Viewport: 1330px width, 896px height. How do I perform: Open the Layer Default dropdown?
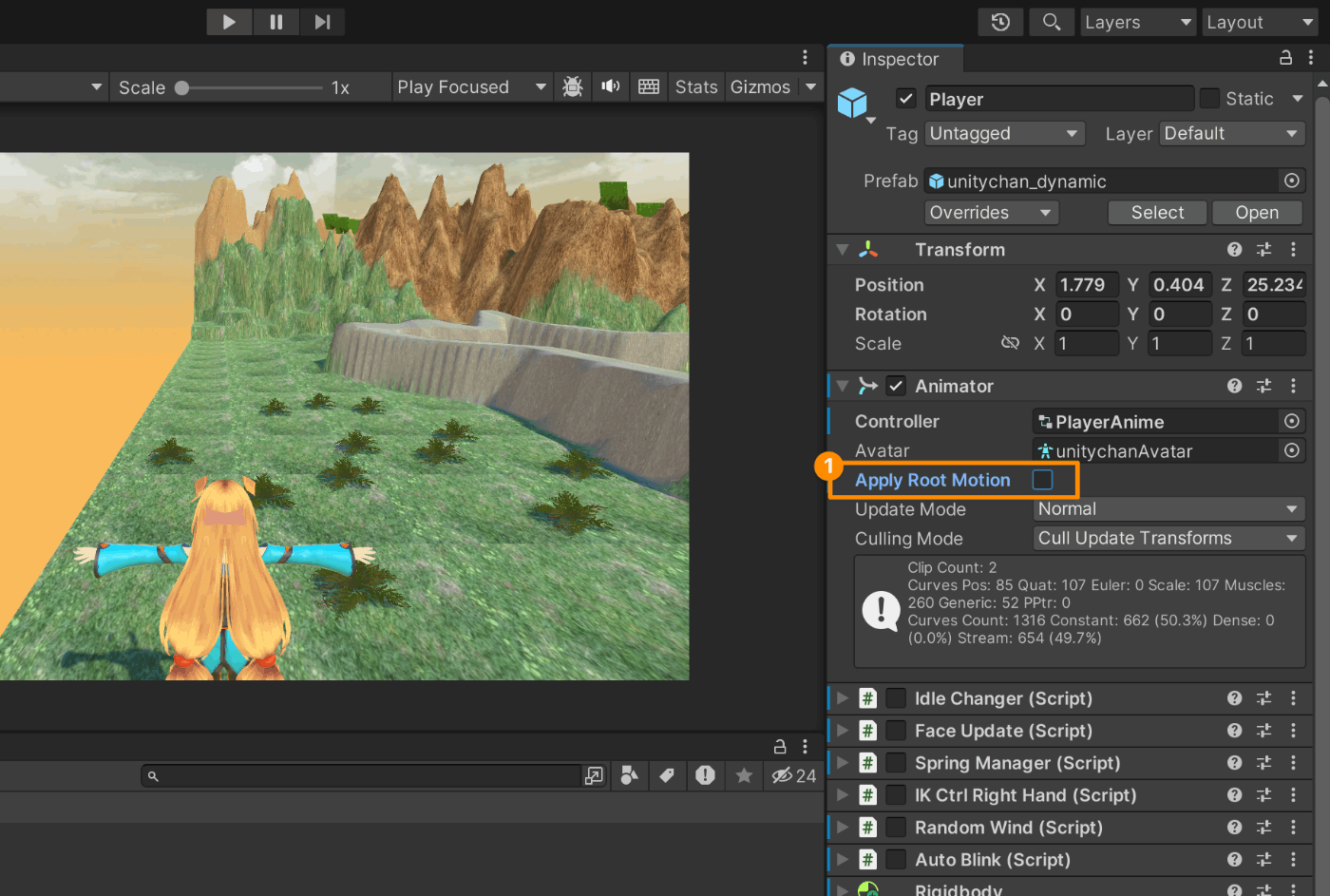point(1232,134)
